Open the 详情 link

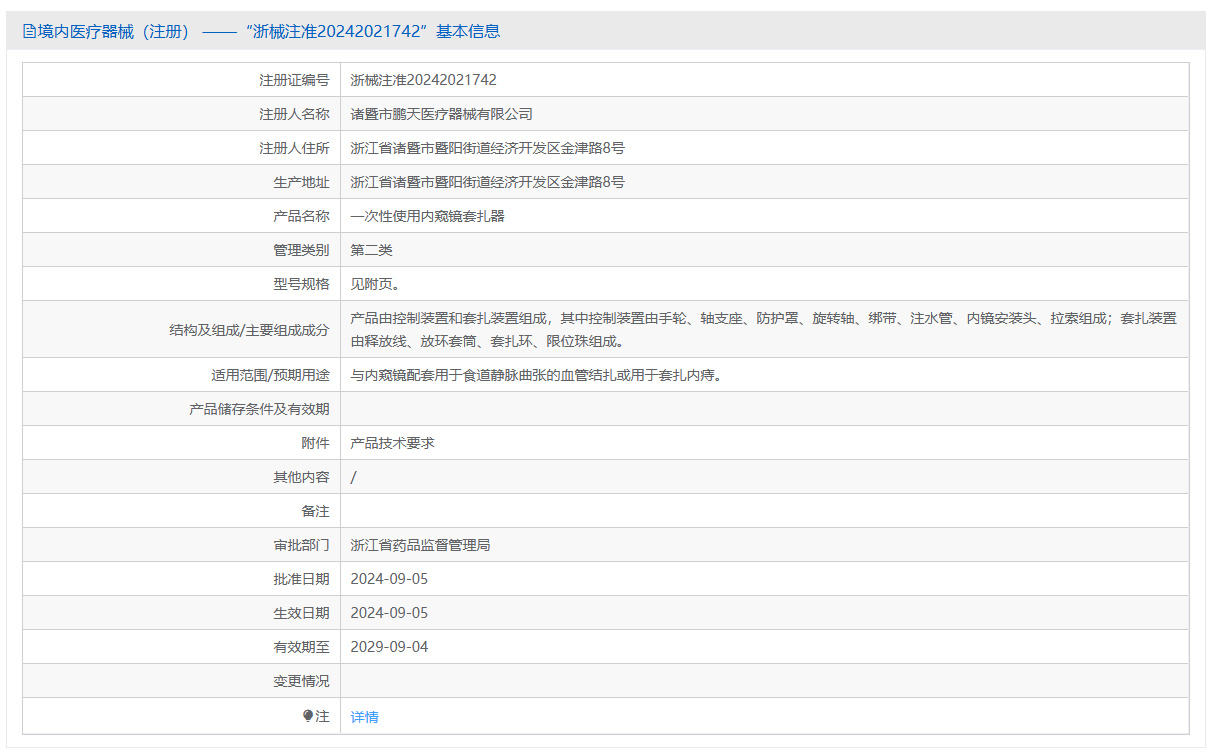[365, 717]
